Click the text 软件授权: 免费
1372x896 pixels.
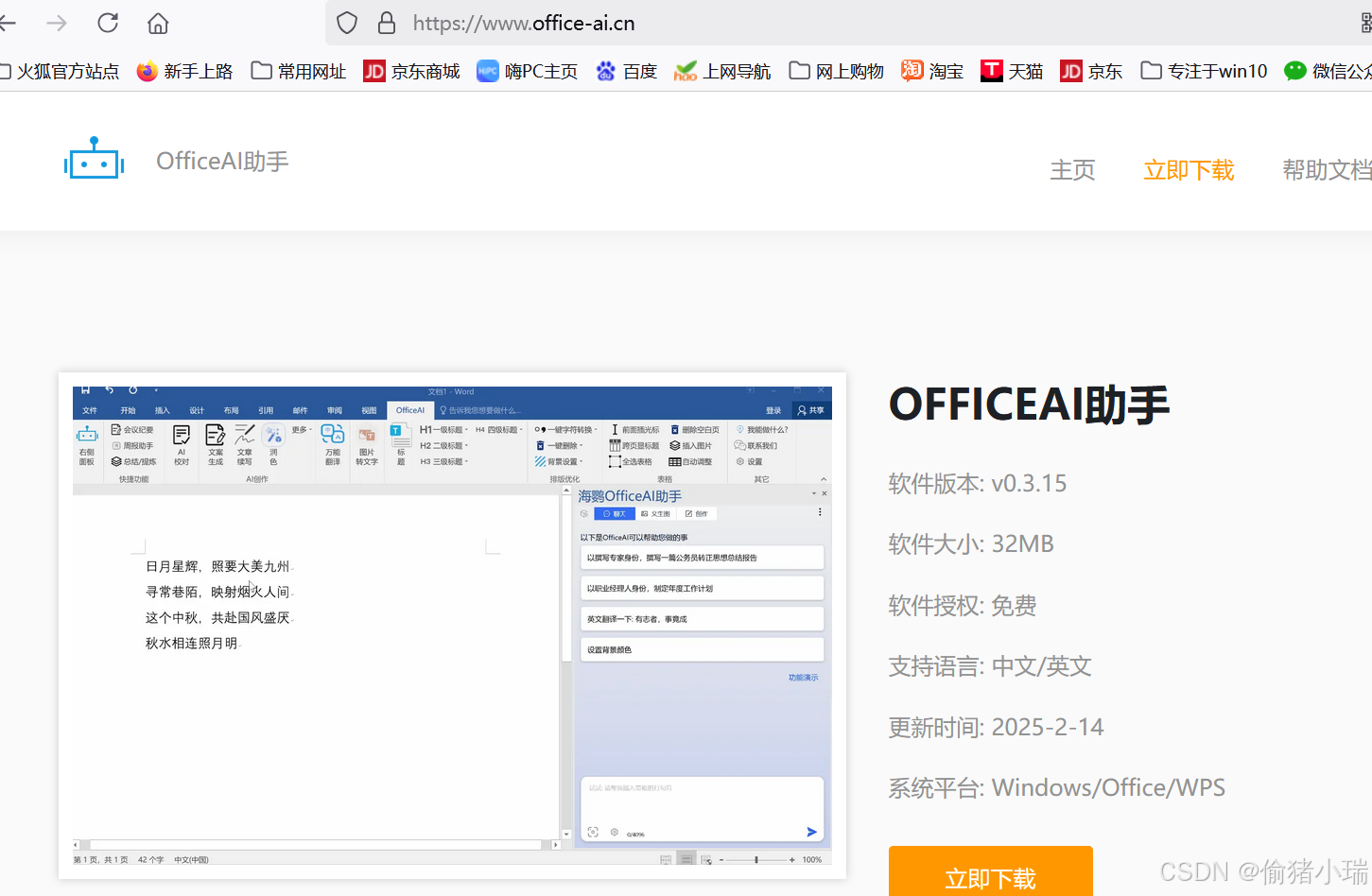pos(963,606)
